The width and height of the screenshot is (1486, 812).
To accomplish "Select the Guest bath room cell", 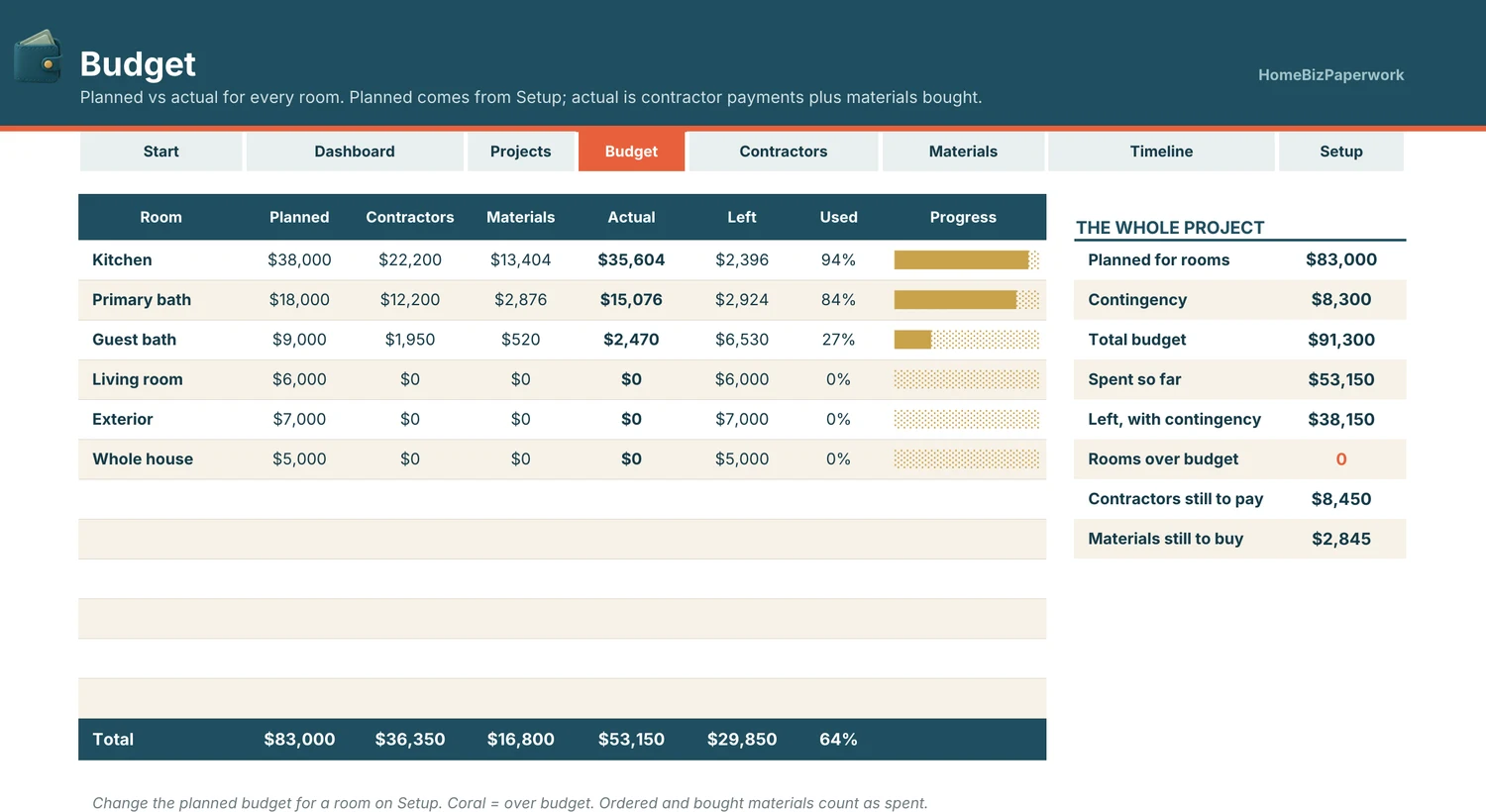I will pos(134,340).
